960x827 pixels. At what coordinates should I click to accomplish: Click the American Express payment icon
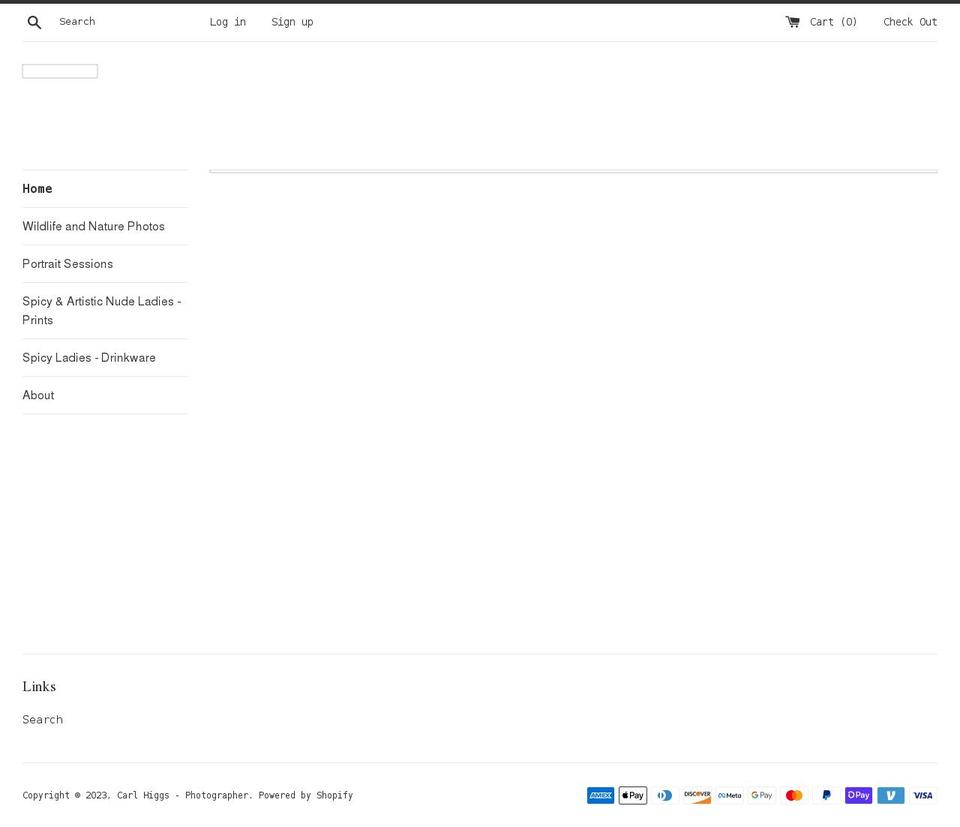pyautogui.click(x=601, y=795)
